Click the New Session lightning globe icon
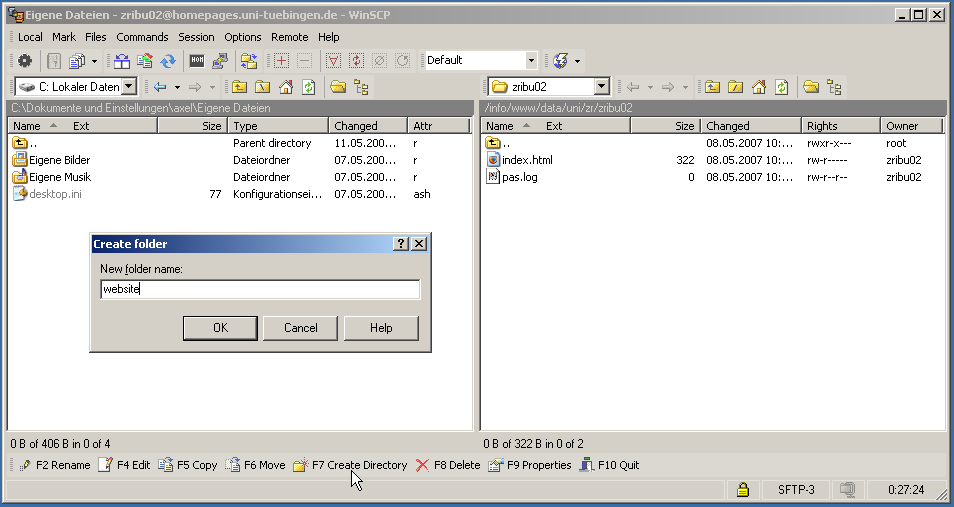Image resolution: width=954 pixels, height=507 pixels. 560,60
